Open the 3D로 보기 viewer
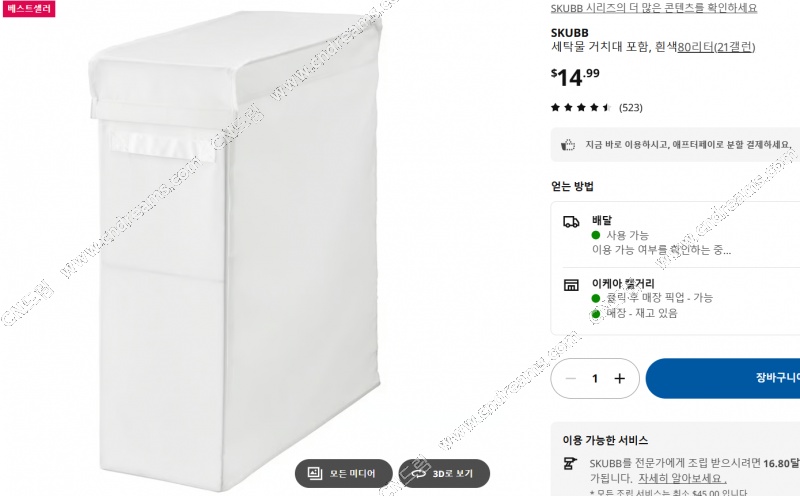Image resolution: width=800 pixels, height=496 pixels. 444,474
